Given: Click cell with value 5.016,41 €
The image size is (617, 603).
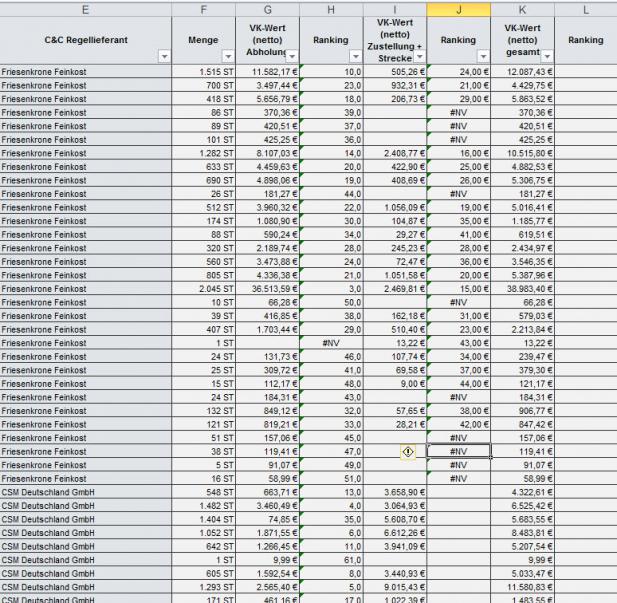Looking at the screenshot, I should 523,207.
